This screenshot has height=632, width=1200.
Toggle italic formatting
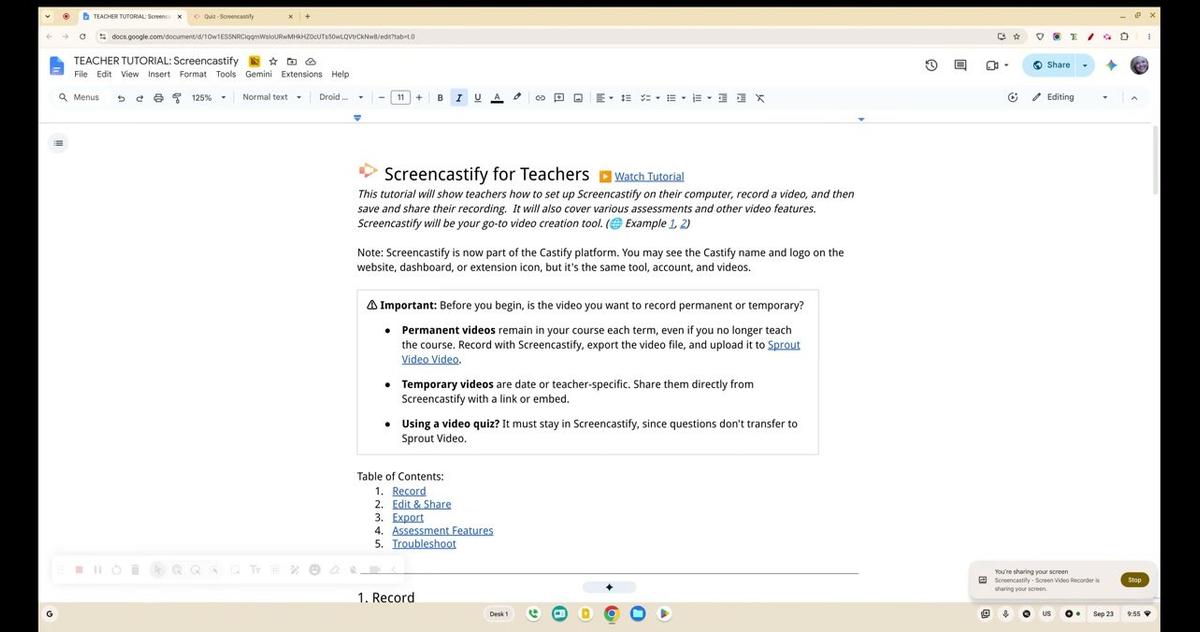(x=459, y=98)
